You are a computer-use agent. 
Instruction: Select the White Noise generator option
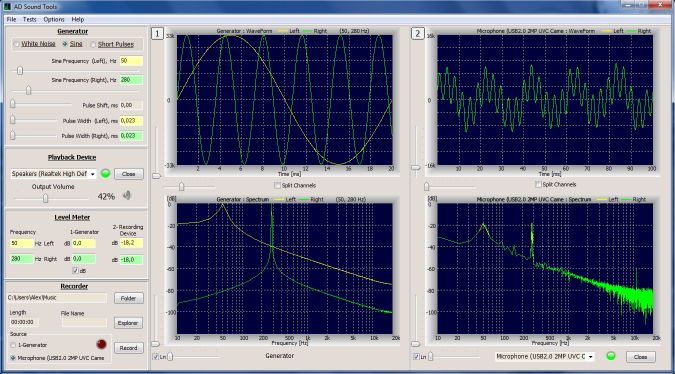point(17,44)
